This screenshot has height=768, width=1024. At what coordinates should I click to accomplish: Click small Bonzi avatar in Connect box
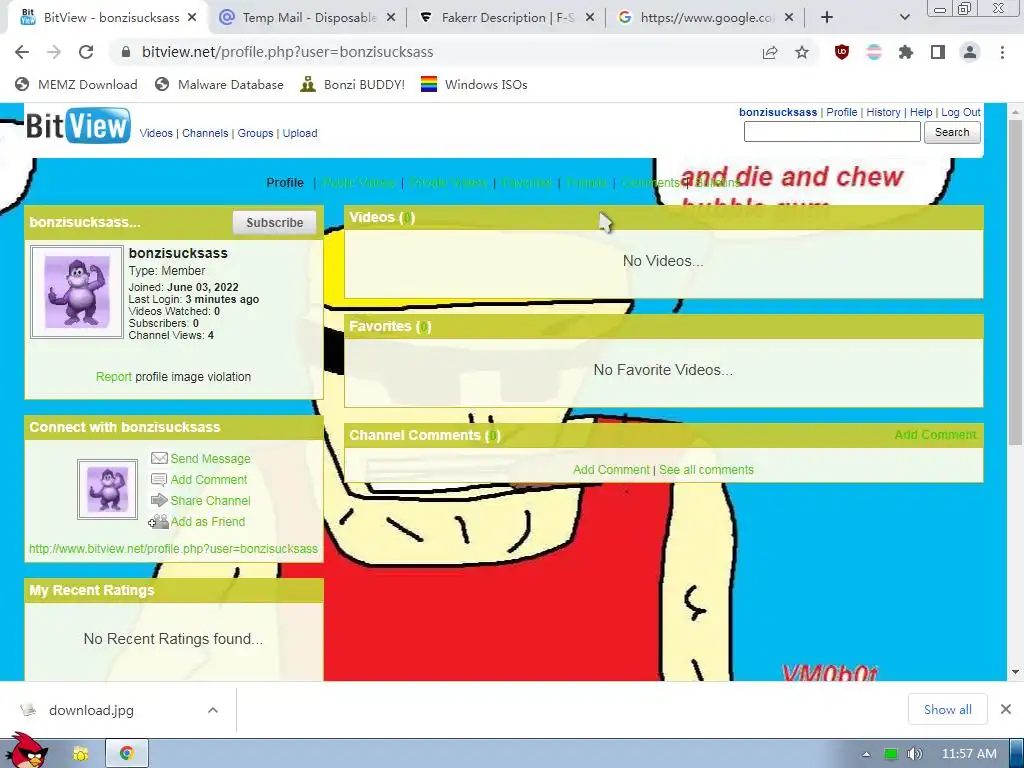click(x=108, y=489)
